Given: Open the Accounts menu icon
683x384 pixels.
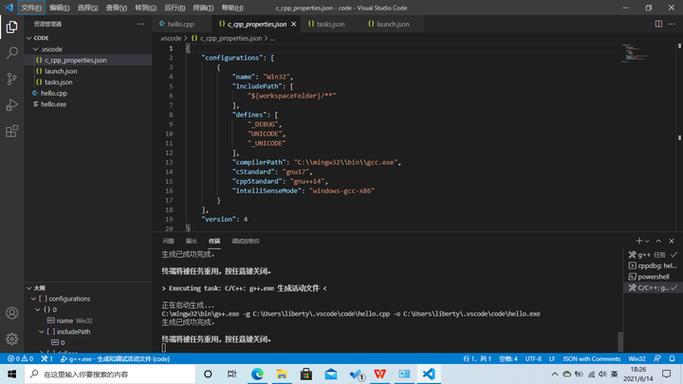Looking at the screenshot, I should point(12,313).
